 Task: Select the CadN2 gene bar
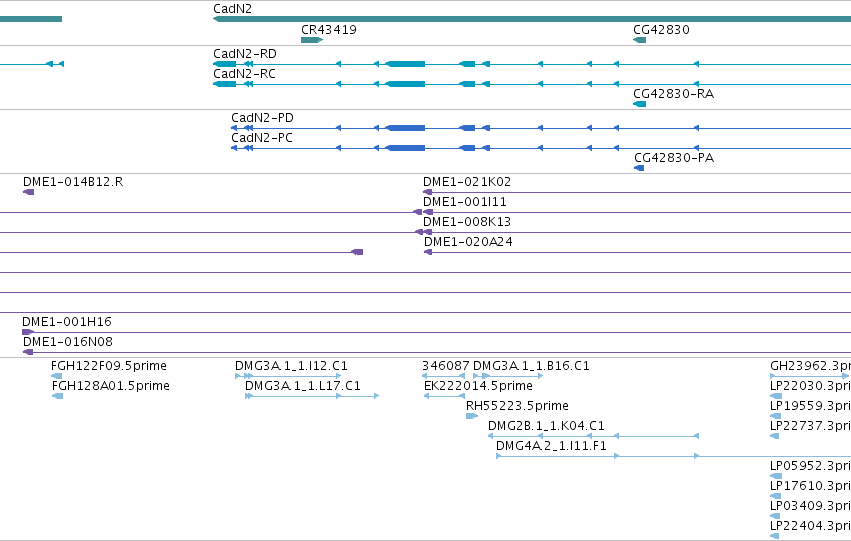tap(532, 19)
